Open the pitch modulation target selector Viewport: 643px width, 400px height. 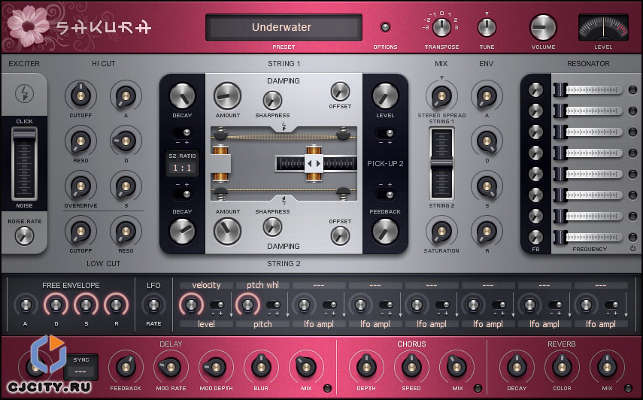point(262,324)
